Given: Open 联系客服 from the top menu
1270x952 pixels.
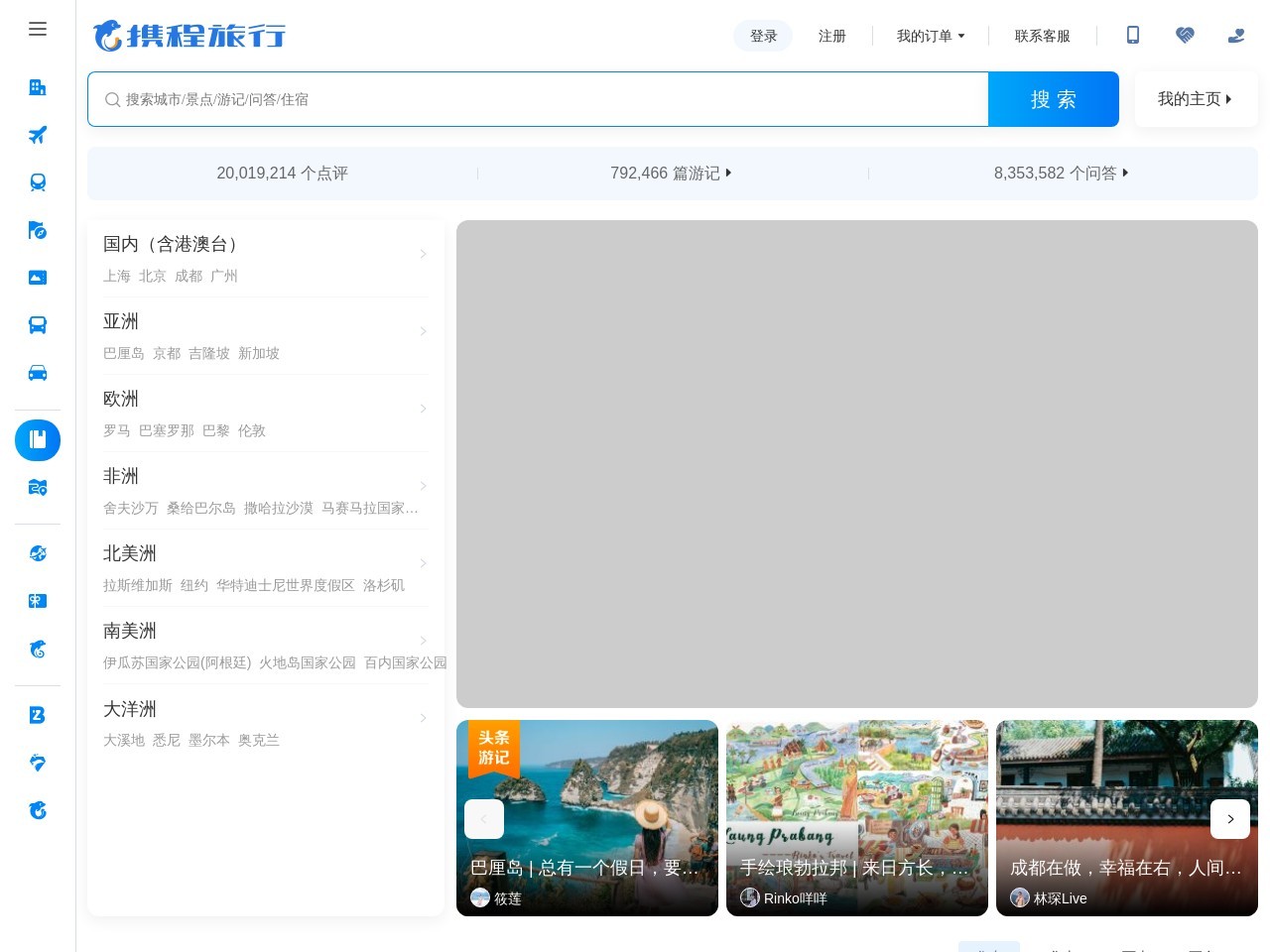Looking at the screenshot, I should tap(1043, 36).
